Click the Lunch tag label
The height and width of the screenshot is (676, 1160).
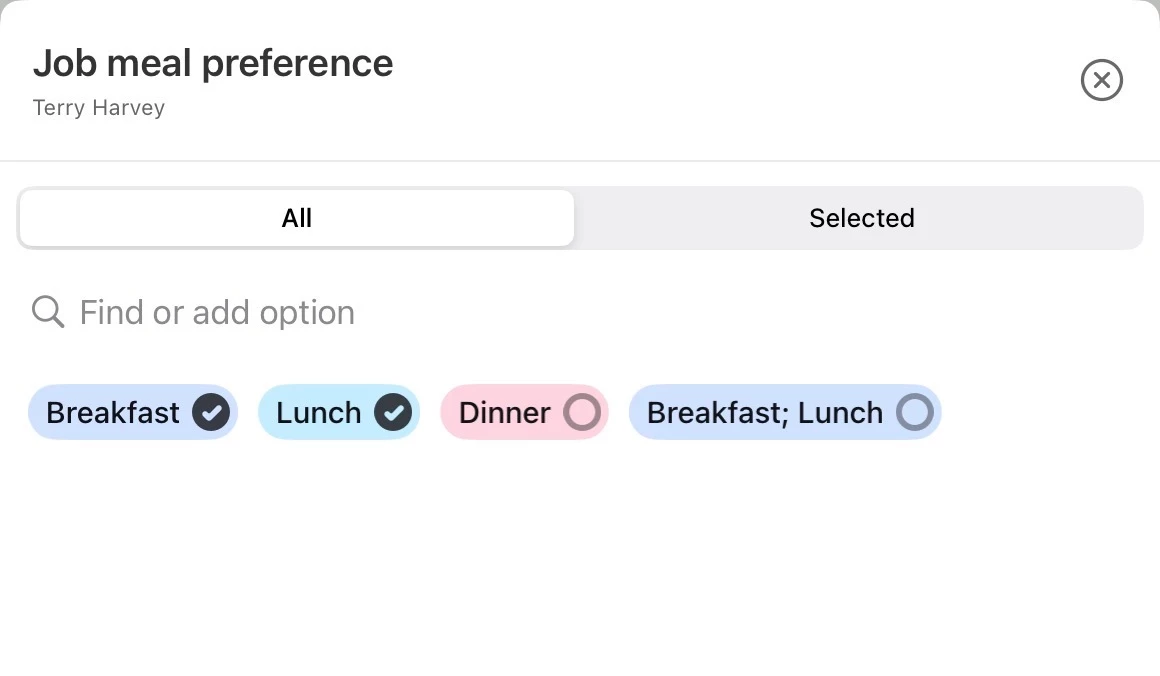pos(318,412)
